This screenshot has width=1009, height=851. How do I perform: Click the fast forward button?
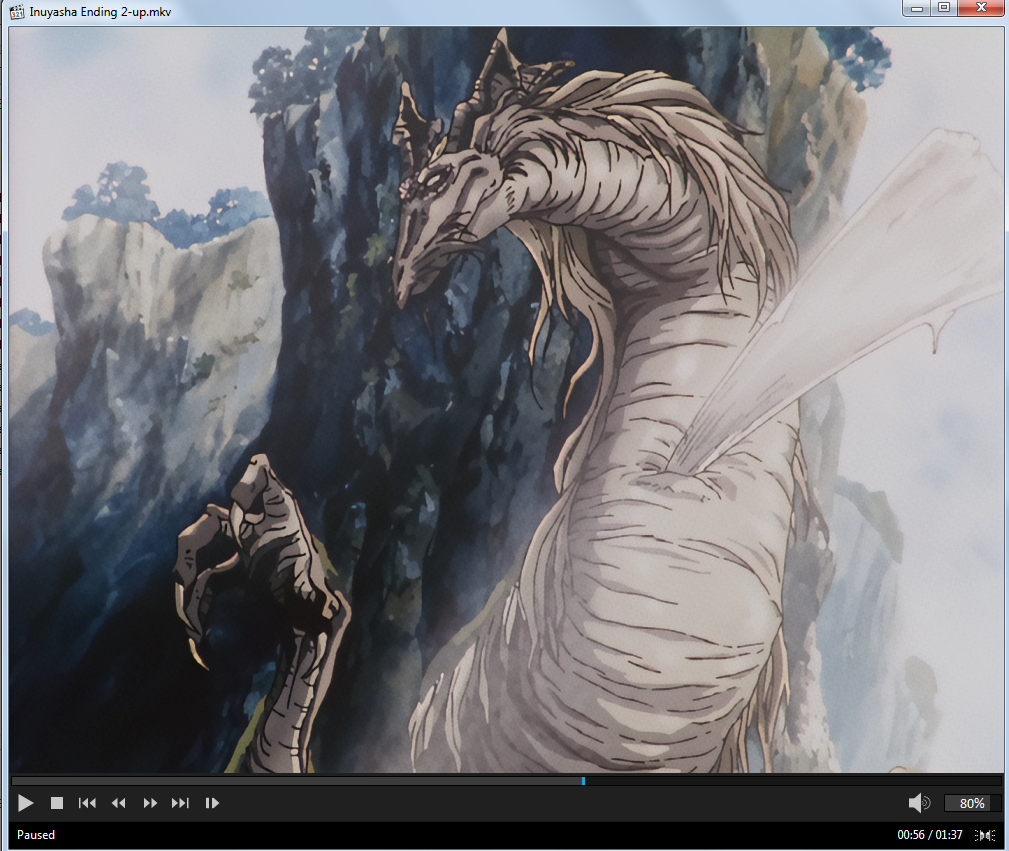(150, 803)
